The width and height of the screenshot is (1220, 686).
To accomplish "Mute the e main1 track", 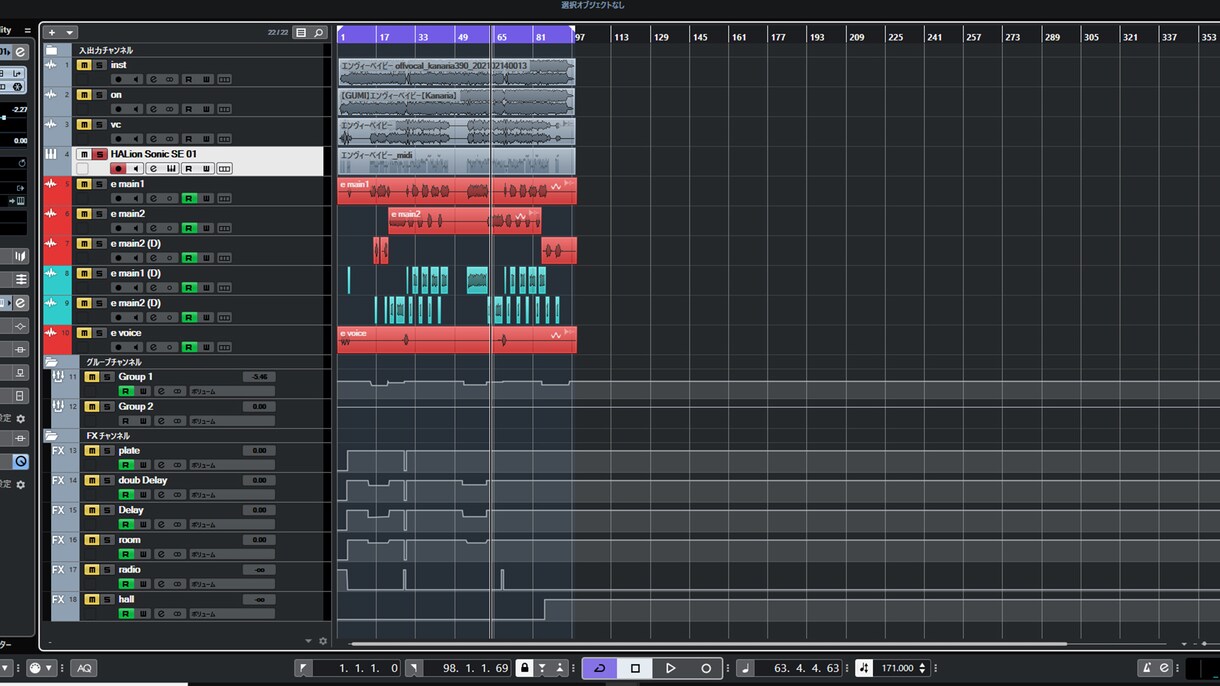I will pyautogui.click(x=85, y=184).
